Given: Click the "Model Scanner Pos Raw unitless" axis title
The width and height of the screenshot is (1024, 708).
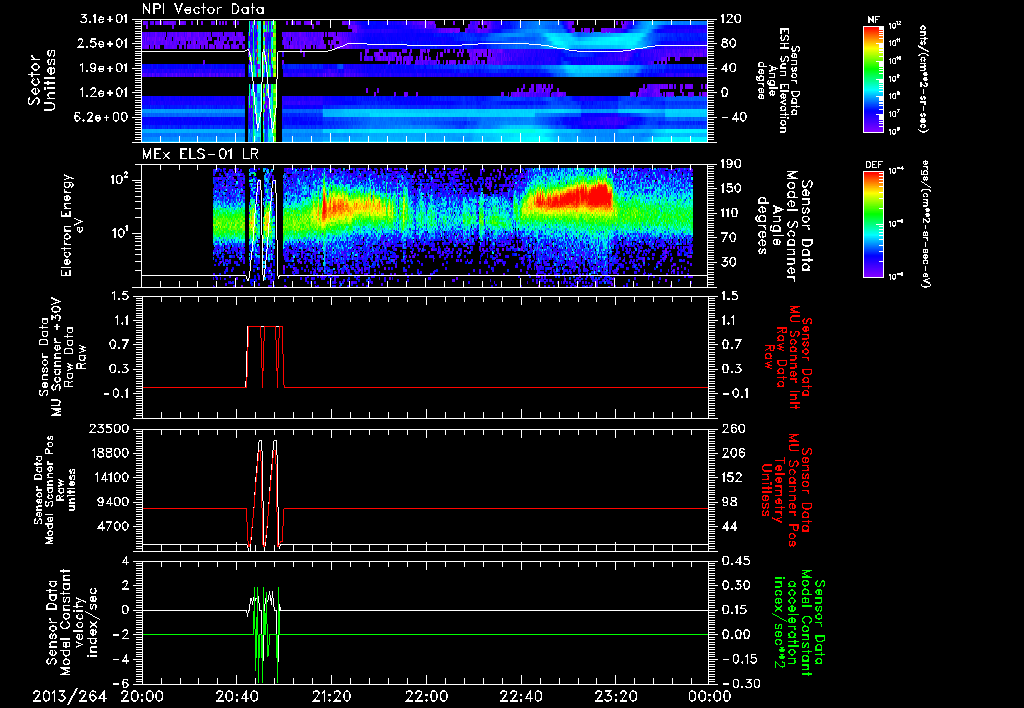Looking at the screenshot, I should 54,490.
